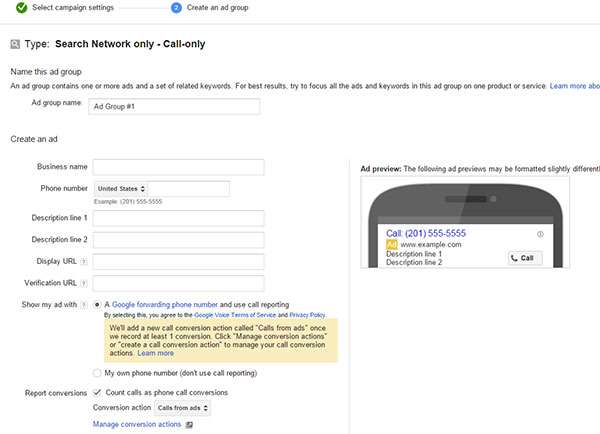This screenshot has height=434, width=600.
Task: Open the Manage conversion actions link
Action: (137, 425)
